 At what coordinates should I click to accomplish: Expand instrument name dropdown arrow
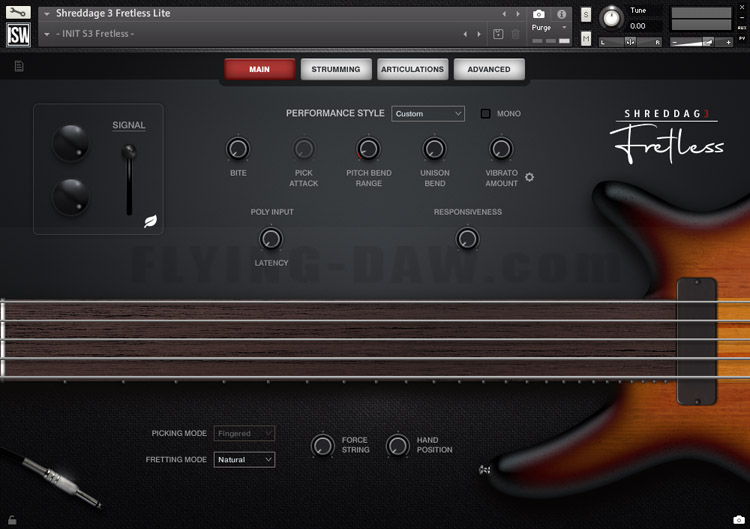[x=47, y=14]
